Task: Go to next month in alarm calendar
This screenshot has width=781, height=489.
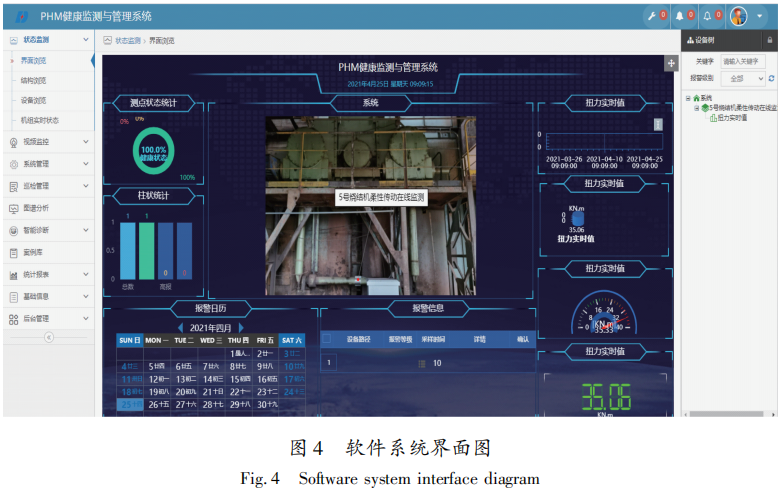Action: [x=240, y=327]
